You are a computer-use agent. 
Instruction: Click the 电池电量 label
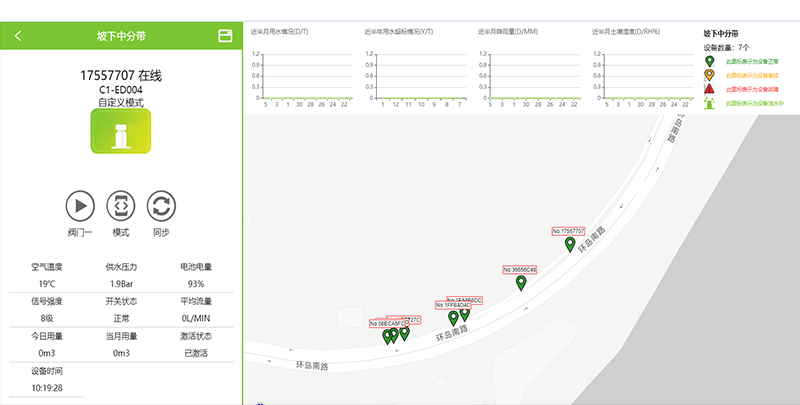[196, 267]
